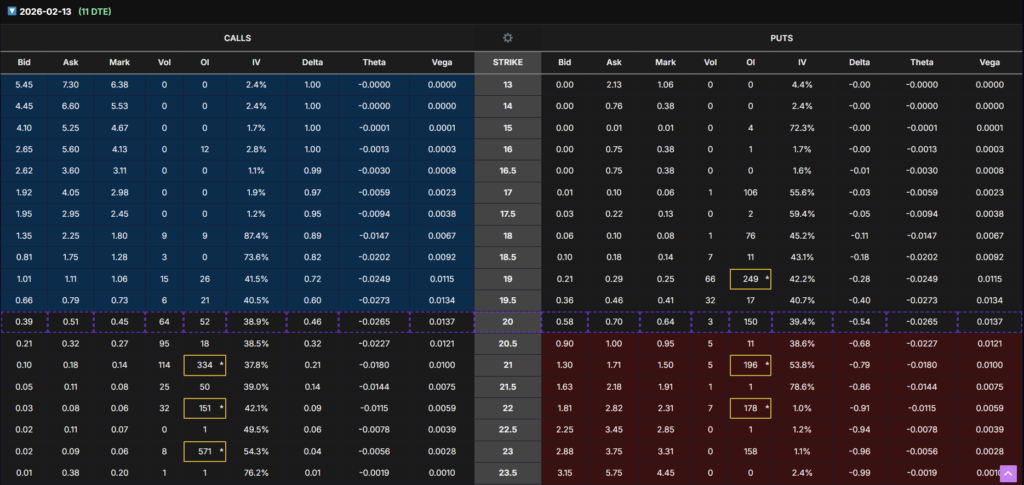The width and height of the screenshot is (1024, 485).
Task: Sort by the STRIKE column header
Action: pyautogui.click(x=507, y=63)
